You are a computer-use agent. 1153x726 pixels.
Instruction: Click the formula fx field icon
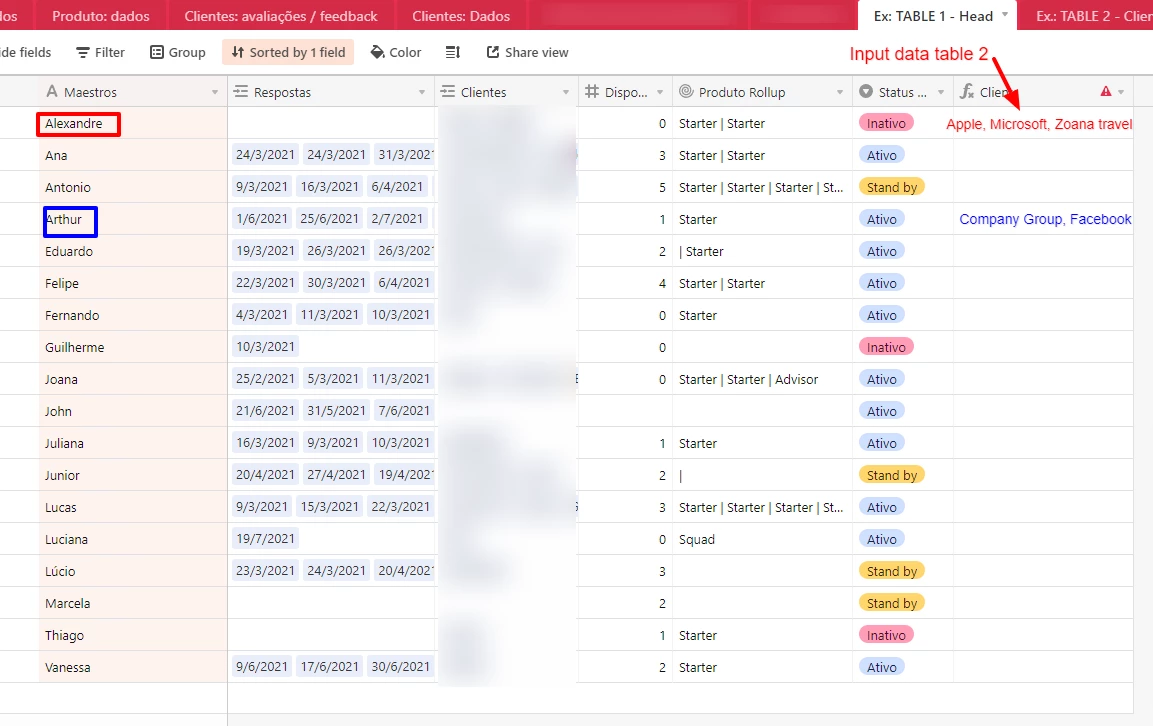[x=967, y=91]
